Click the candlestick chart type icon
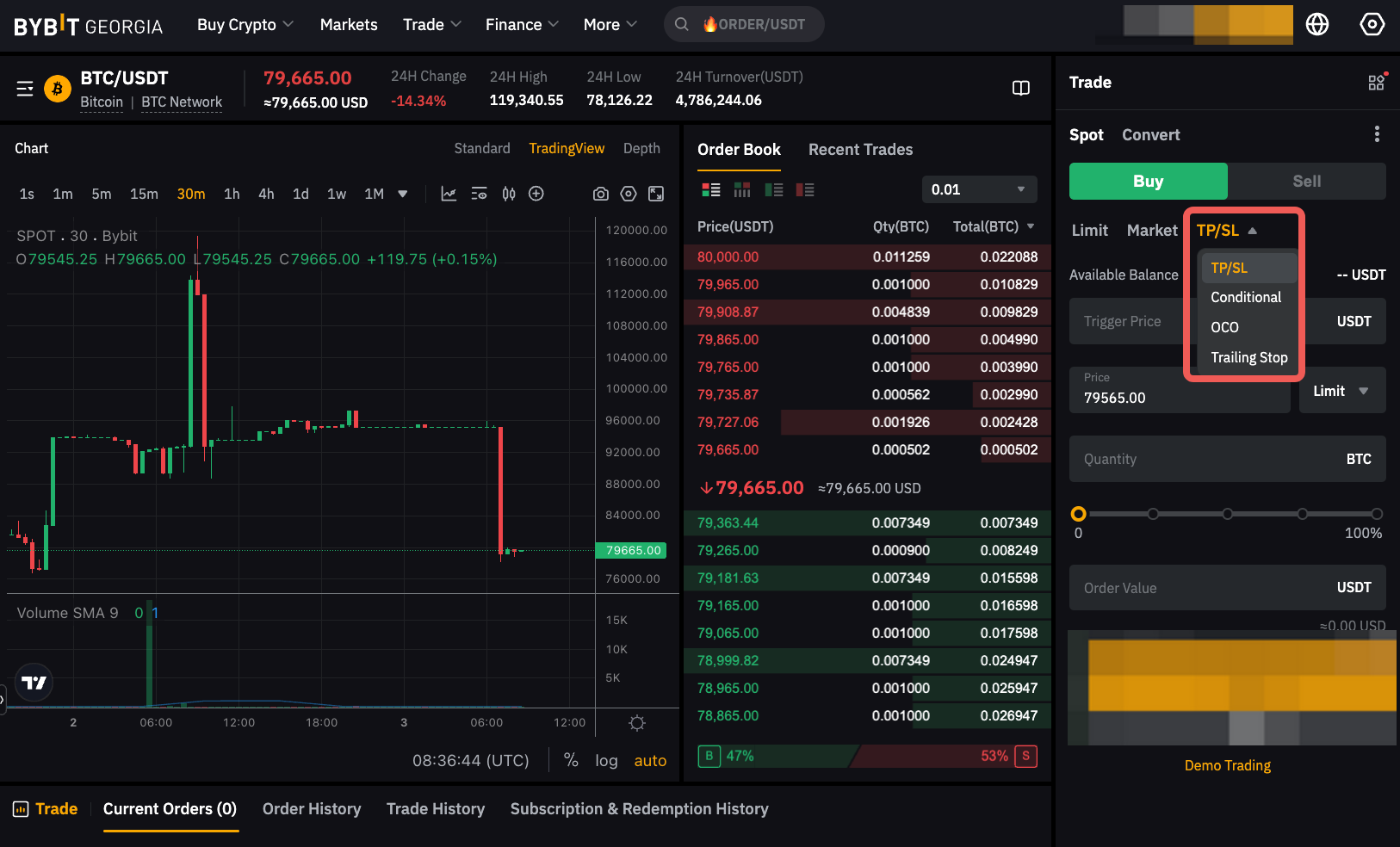 coord(509,194)
